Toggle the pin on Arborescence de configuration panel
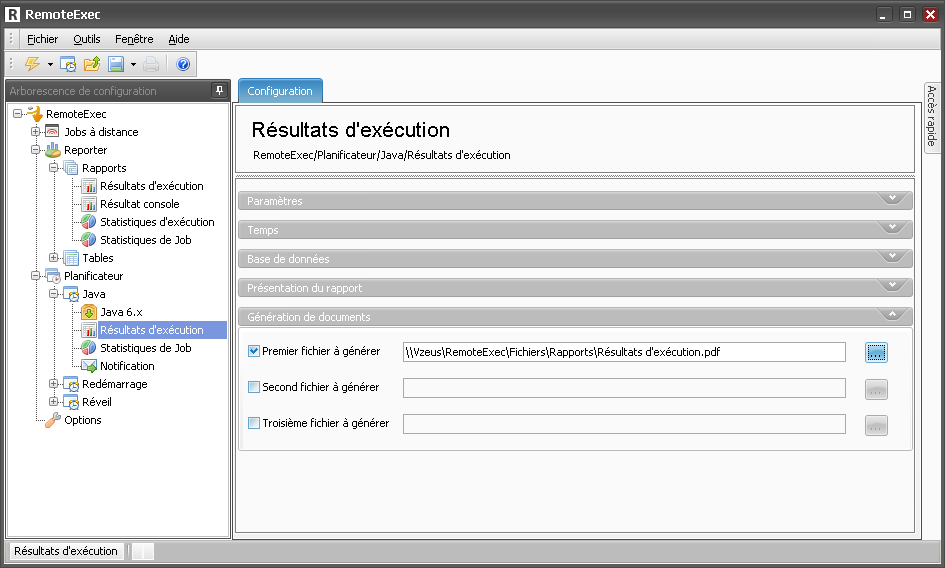This screenshot has width=945, height=568. pos(219,90)
